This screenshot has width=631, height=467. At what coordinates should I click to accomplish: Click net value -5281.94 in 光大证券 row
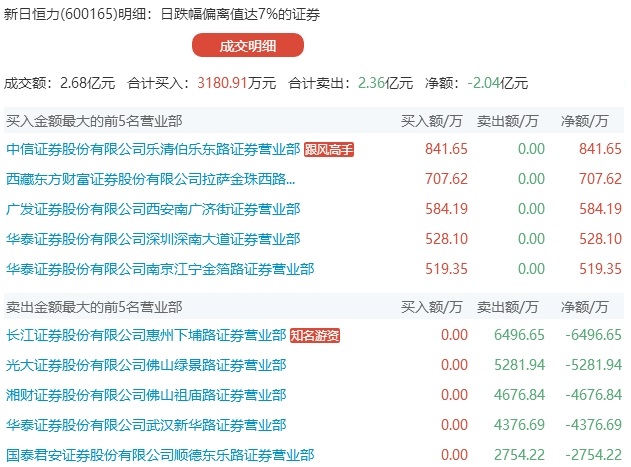point(594,365)
